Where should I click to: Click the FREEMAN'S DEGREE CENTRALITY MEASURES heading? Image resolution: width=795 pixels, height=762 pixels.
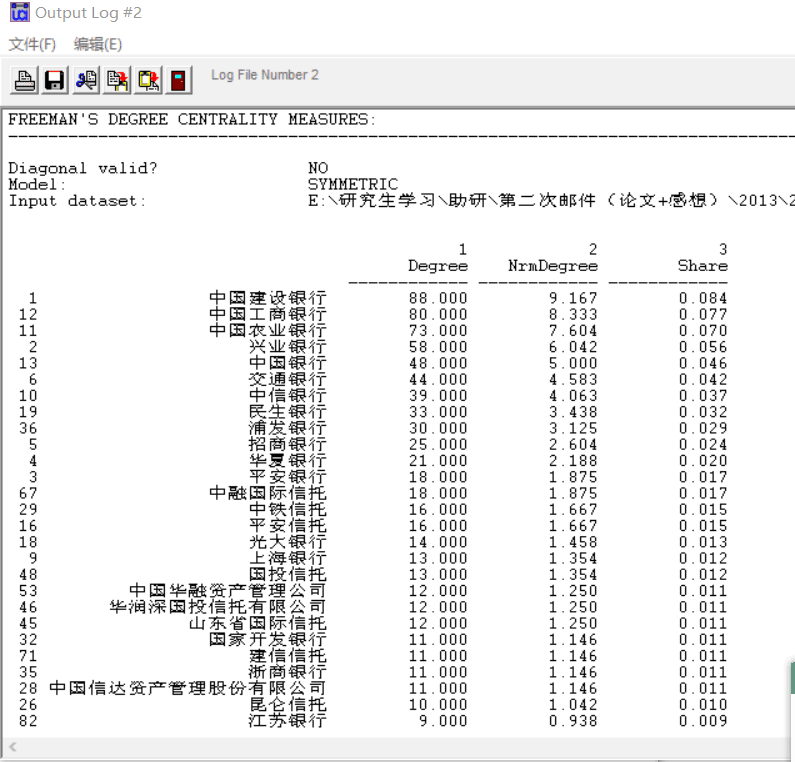point(192,120)
